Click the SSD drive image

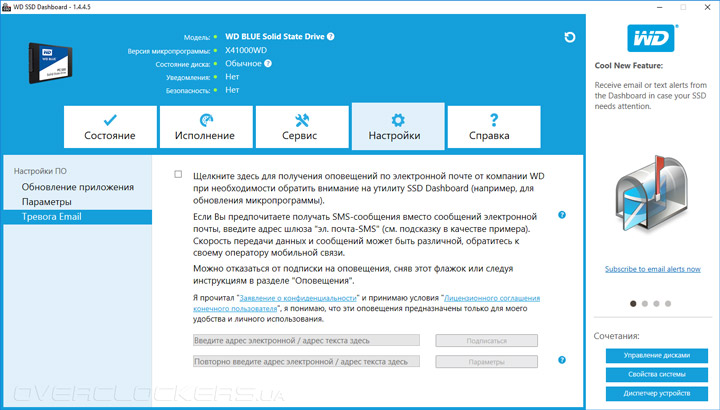click(51, 63)
